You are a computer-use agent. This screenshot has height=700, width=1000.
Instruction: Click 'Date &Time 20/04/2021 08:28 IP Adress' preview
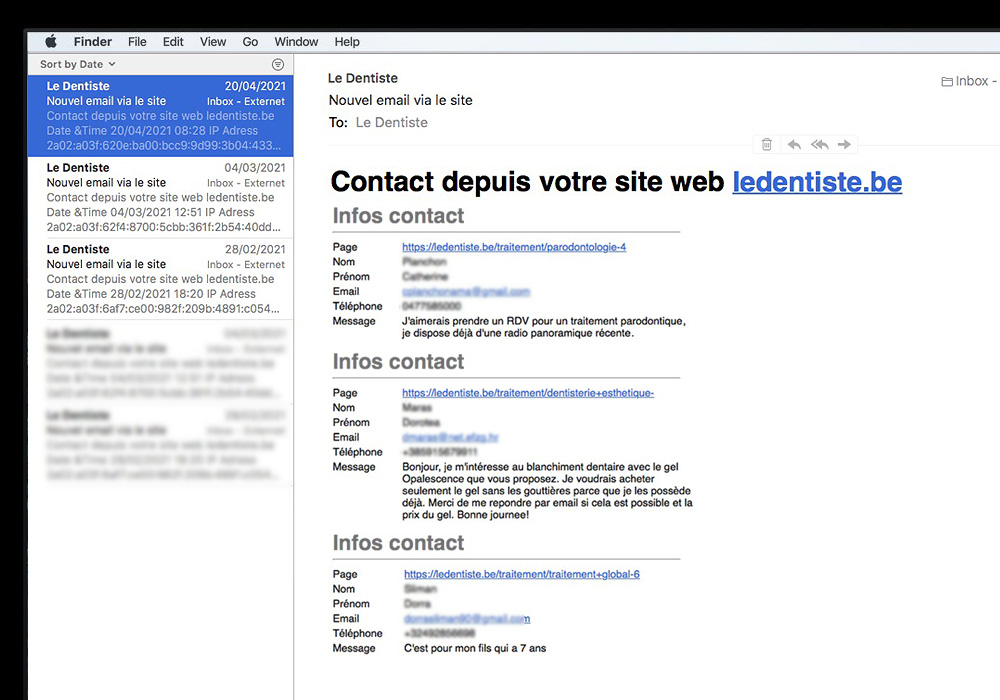(152, 131)
